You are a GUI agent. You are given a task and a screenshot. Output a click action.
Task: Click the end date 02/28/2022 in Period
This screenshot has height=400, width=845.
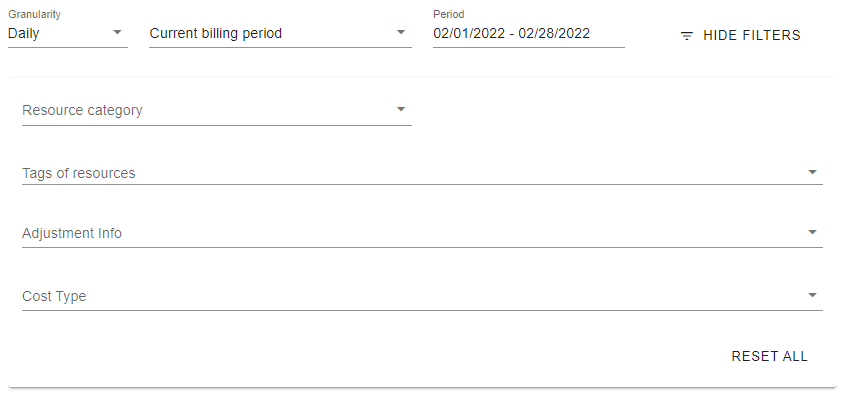point(554,34)
